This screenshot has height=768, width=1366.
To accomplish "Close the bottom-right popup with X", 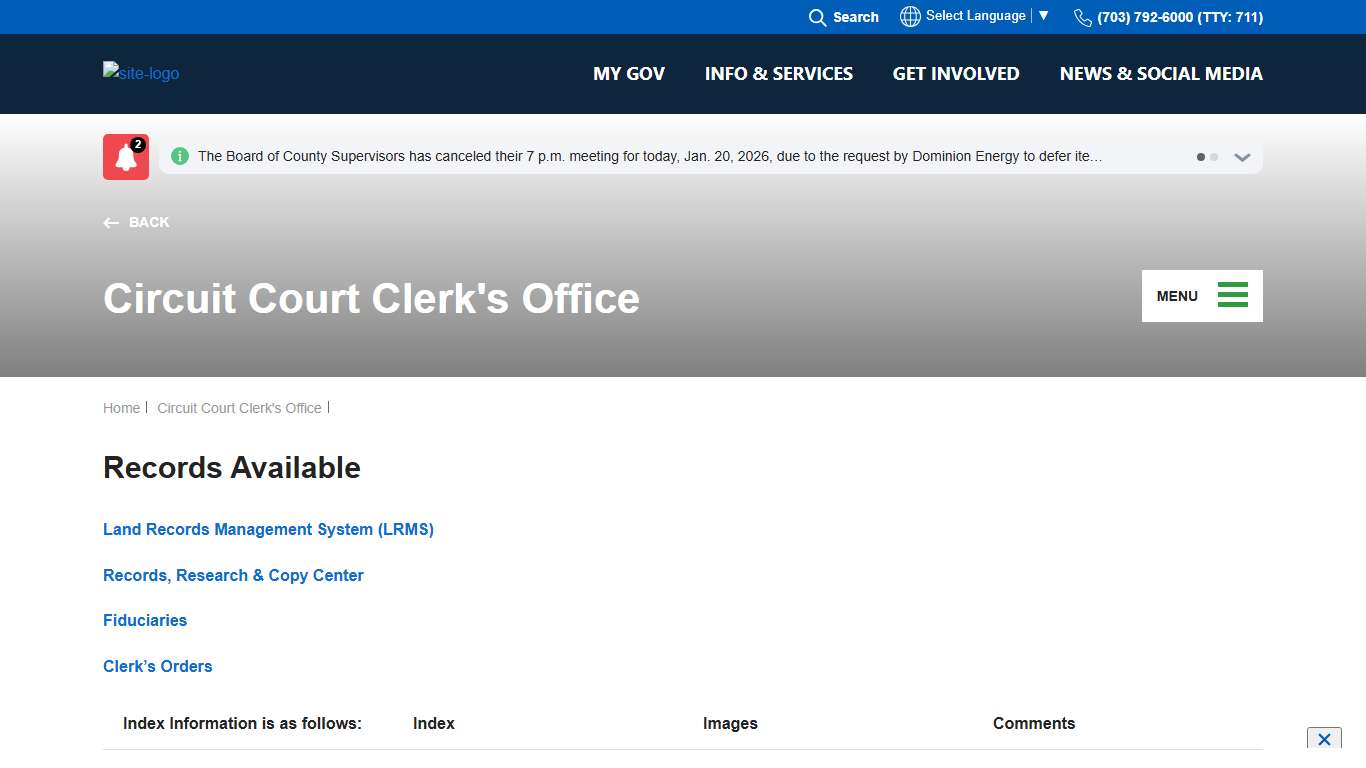I will tap(1323, 739).
